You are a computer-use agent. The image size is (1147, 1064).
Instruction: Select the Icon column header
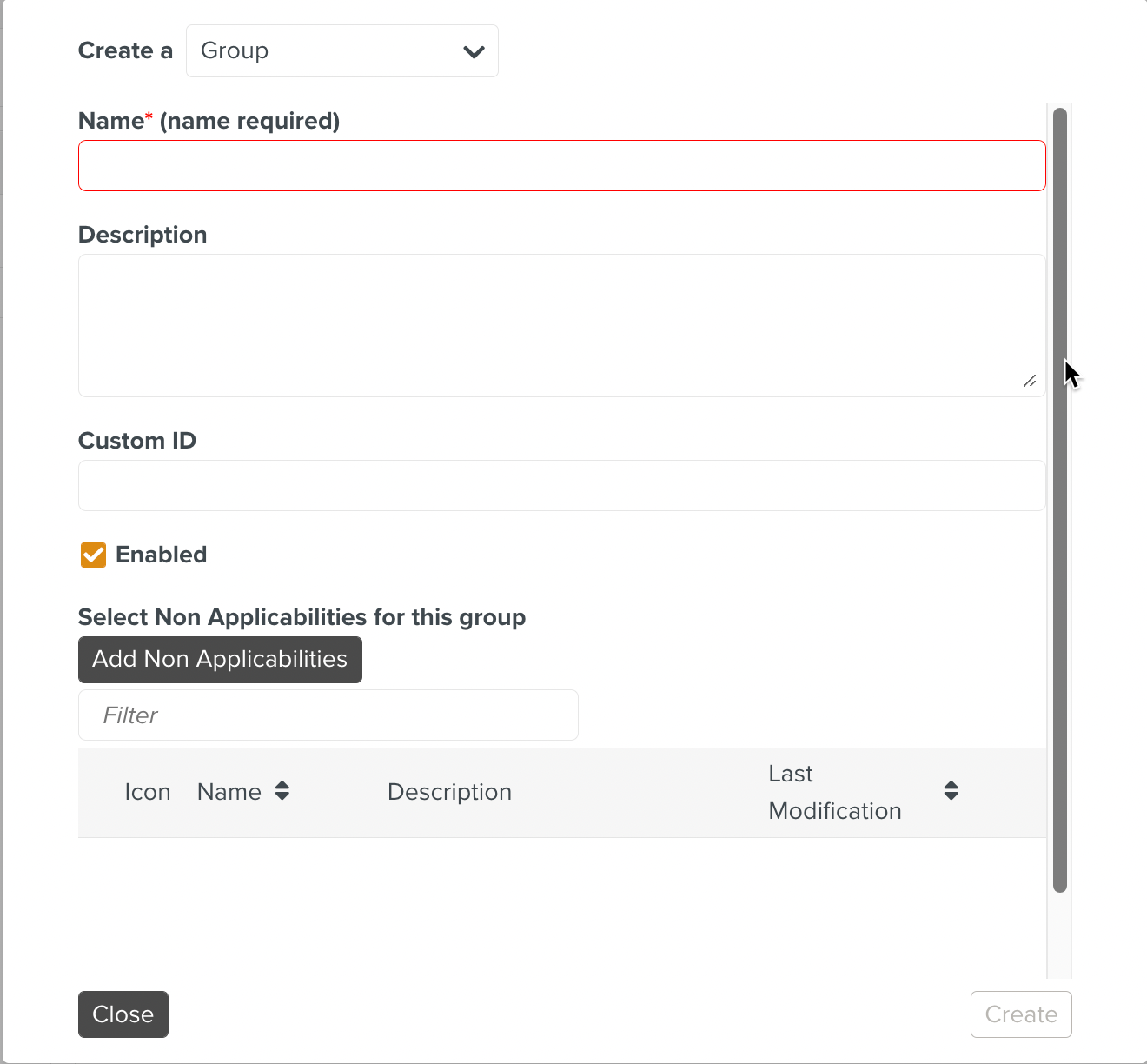click(x=147, y=793)
